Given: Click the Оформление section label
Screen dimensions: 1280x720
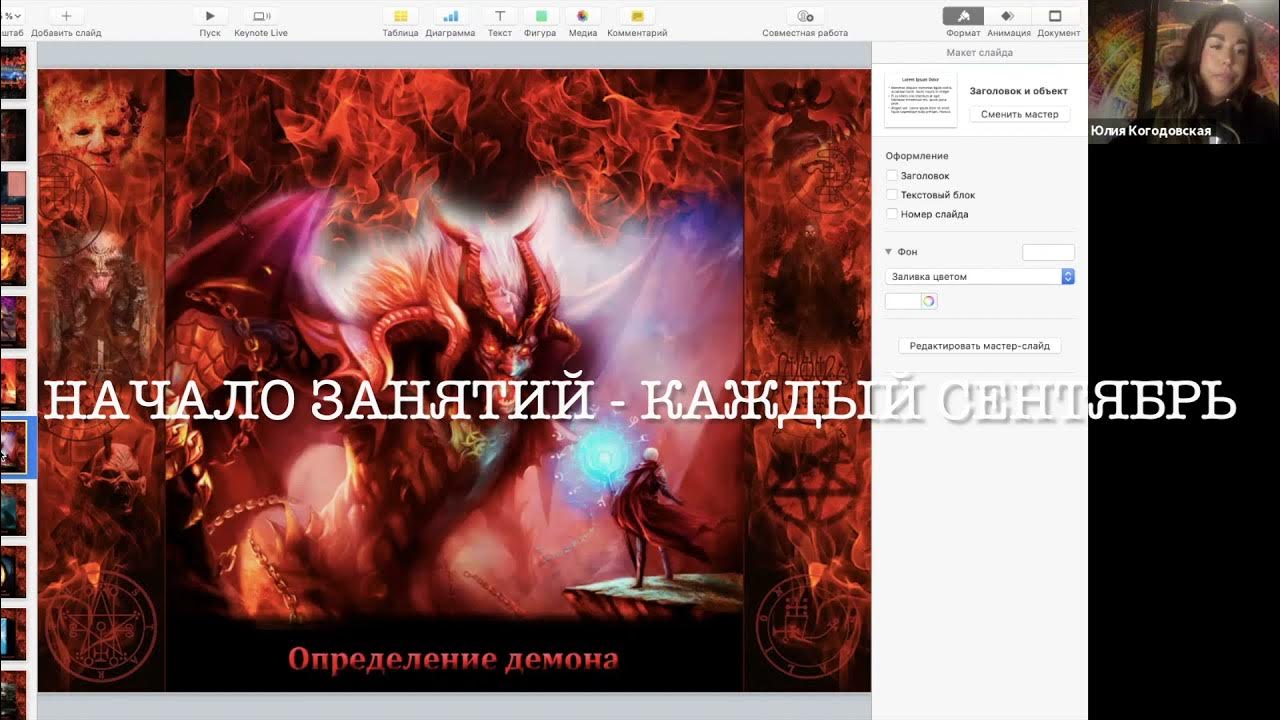Looking at the screenshot, I should coord(917,156).
